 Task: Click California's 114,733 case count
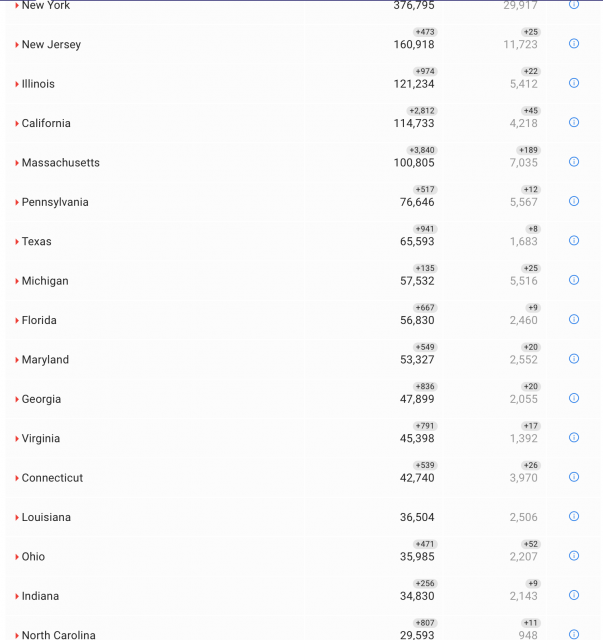[414, 124]
